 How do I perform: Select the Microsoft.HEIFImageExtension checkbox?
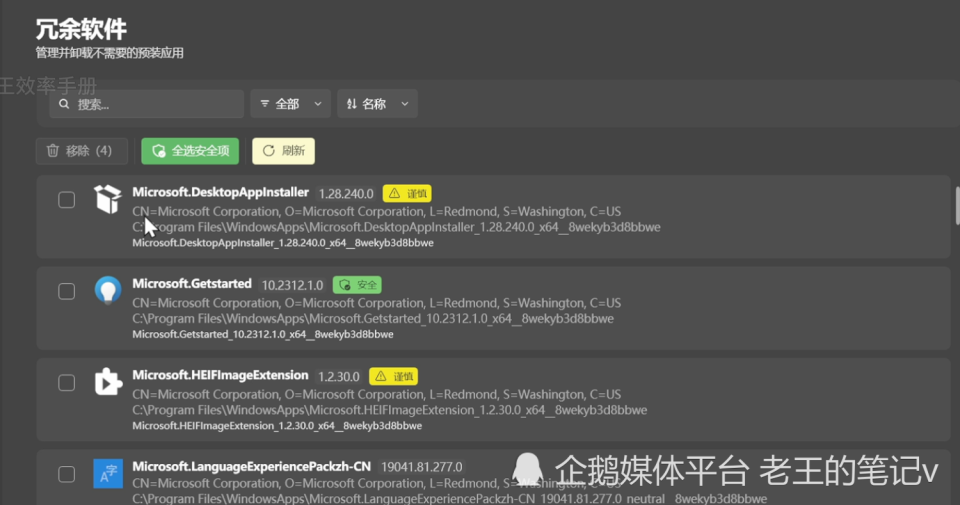pyautogui.click(x=67, y=383)
